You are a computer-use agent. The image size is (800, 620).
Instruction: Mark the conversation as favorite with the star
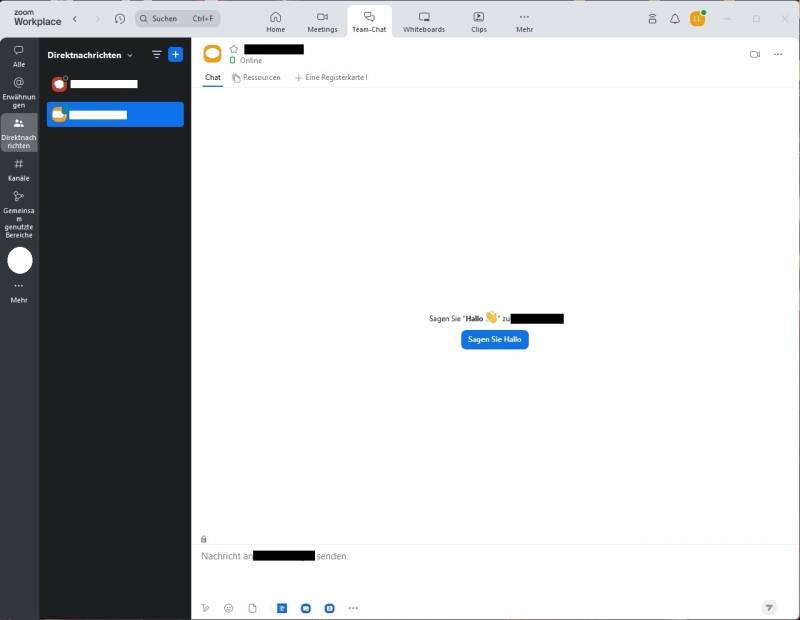231,48
